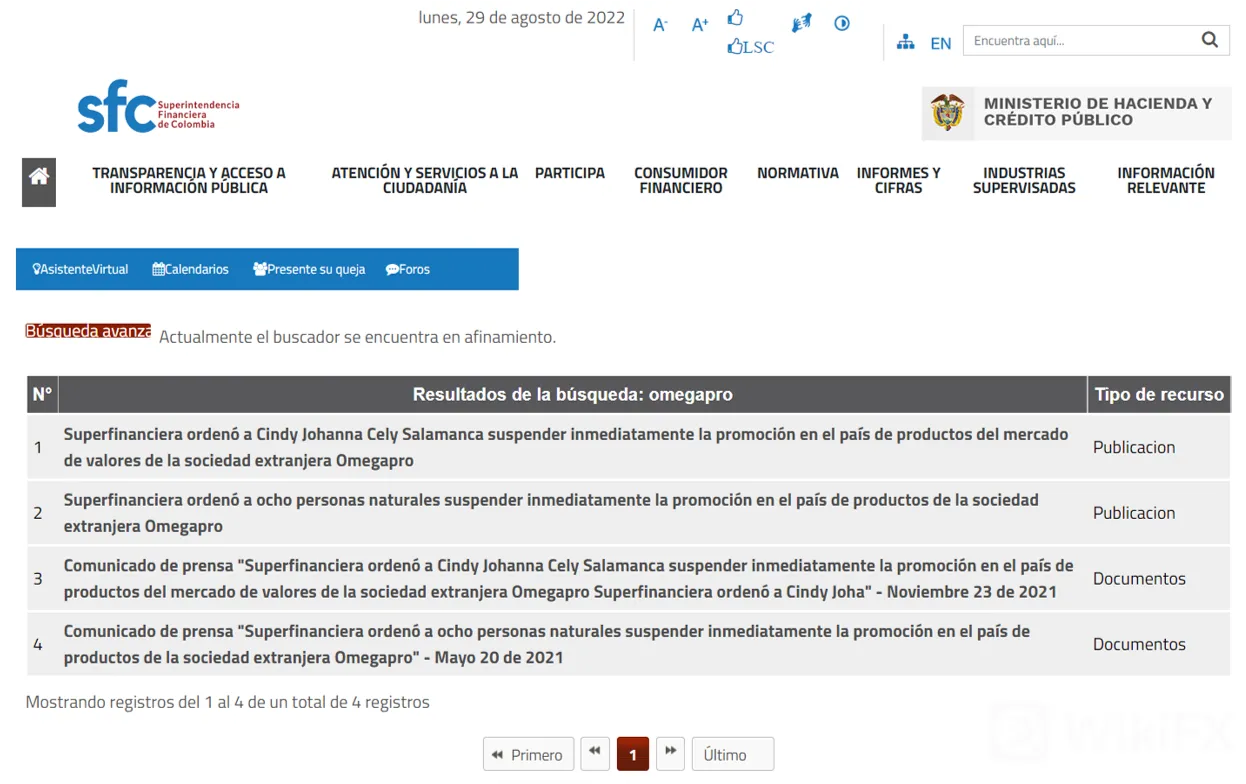Viewport: 1246px width, 784px height.
Task: Open Calendarios in the blue bar
Action: [190, 269]
